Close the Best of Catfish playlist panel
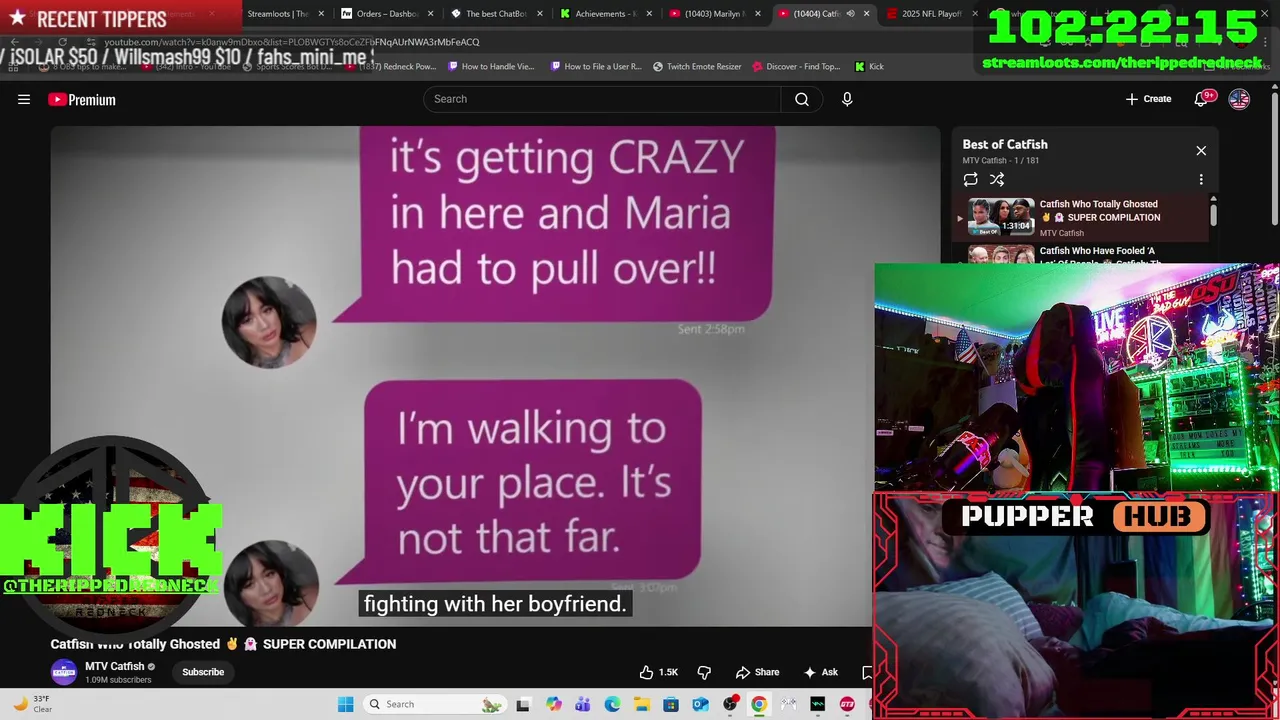Viewport: 1280px width, 720px height. (x=1201, y=151)
